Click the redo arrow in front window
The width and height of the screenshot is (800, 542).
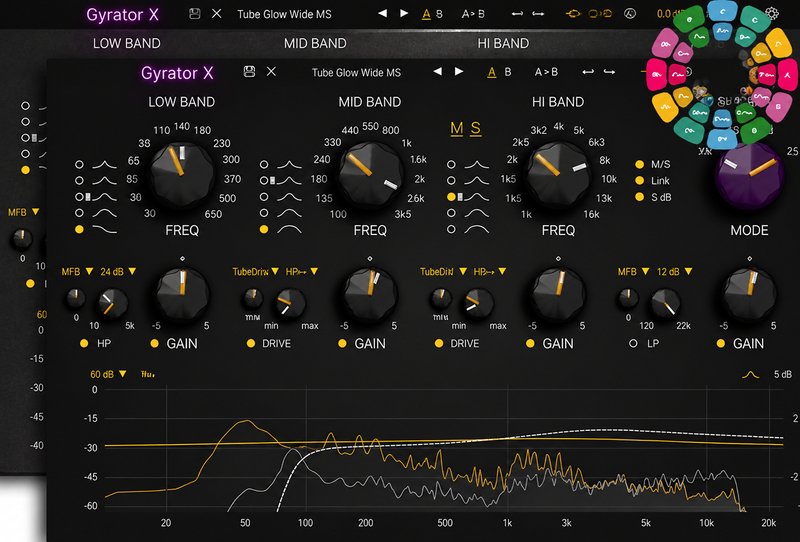(x=609, y=72)
